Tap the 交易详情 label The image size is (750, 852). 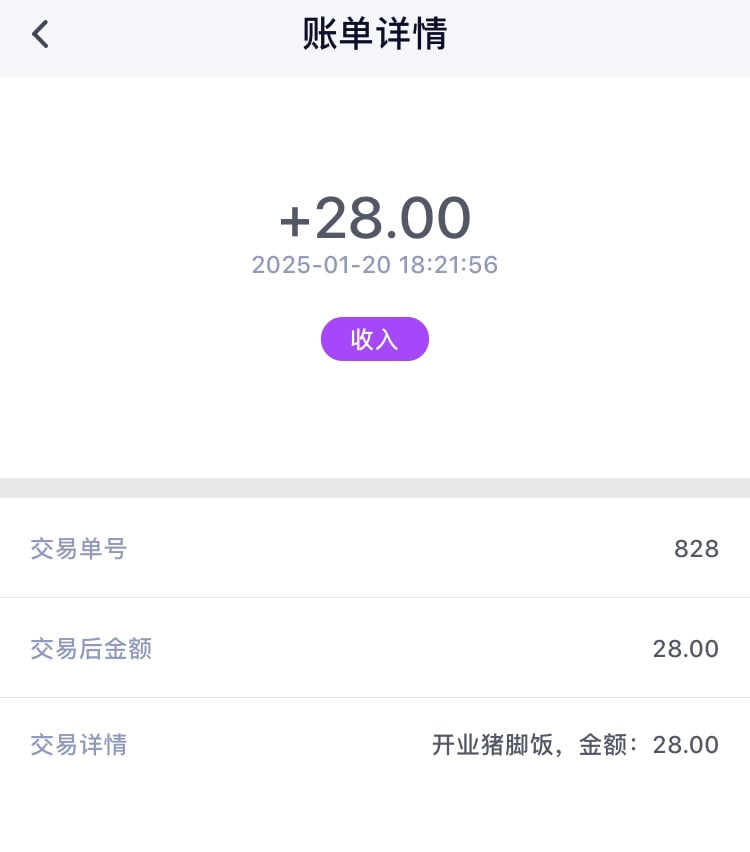(79, 745)
